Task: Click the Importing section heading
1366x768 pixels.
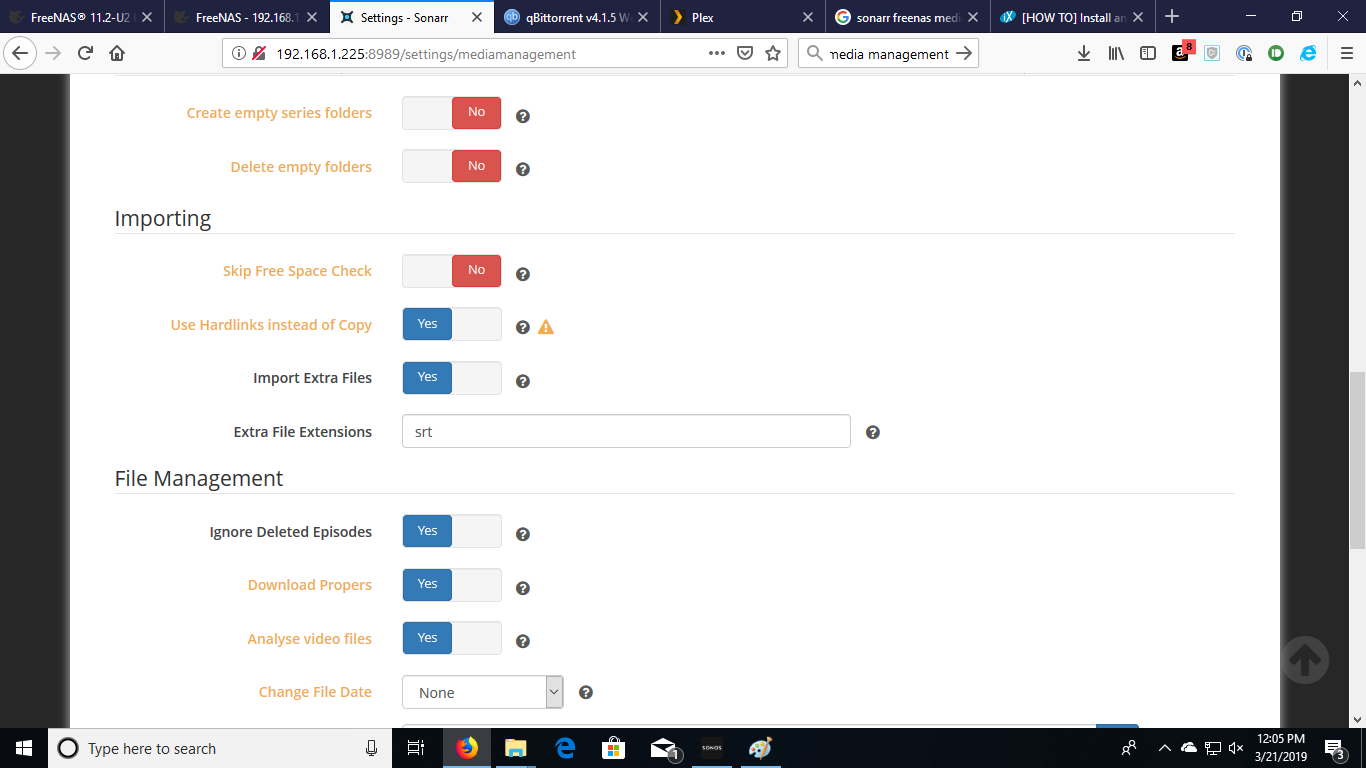Action: [x=163, y=219]
